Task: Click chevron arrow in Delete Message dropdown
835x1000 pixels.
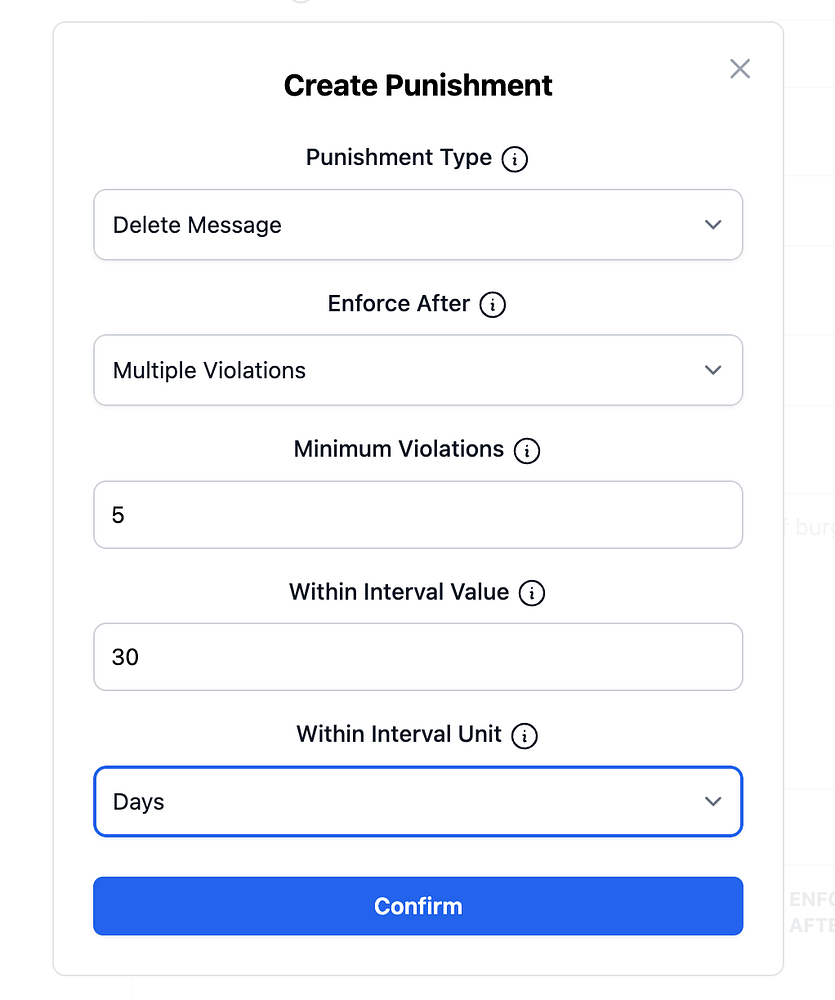Action: click(712, 225)
